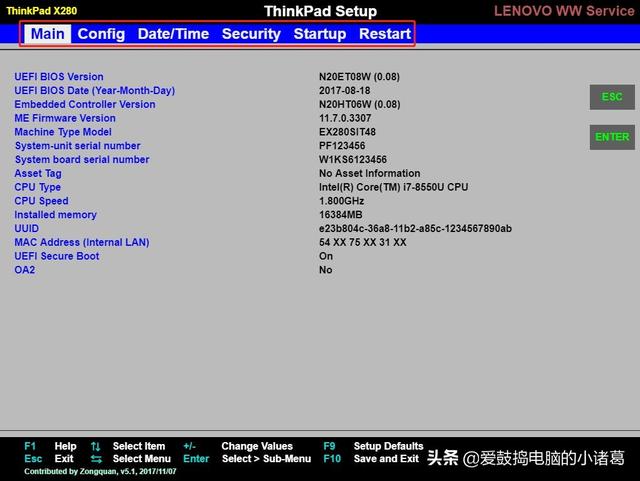Select the OA2 label

(x=24, y=270)
